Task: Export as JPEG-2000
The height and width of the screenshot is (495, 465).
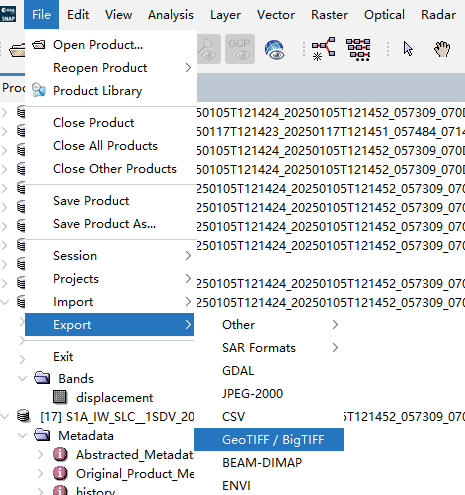Action: [x=269, y=394]
